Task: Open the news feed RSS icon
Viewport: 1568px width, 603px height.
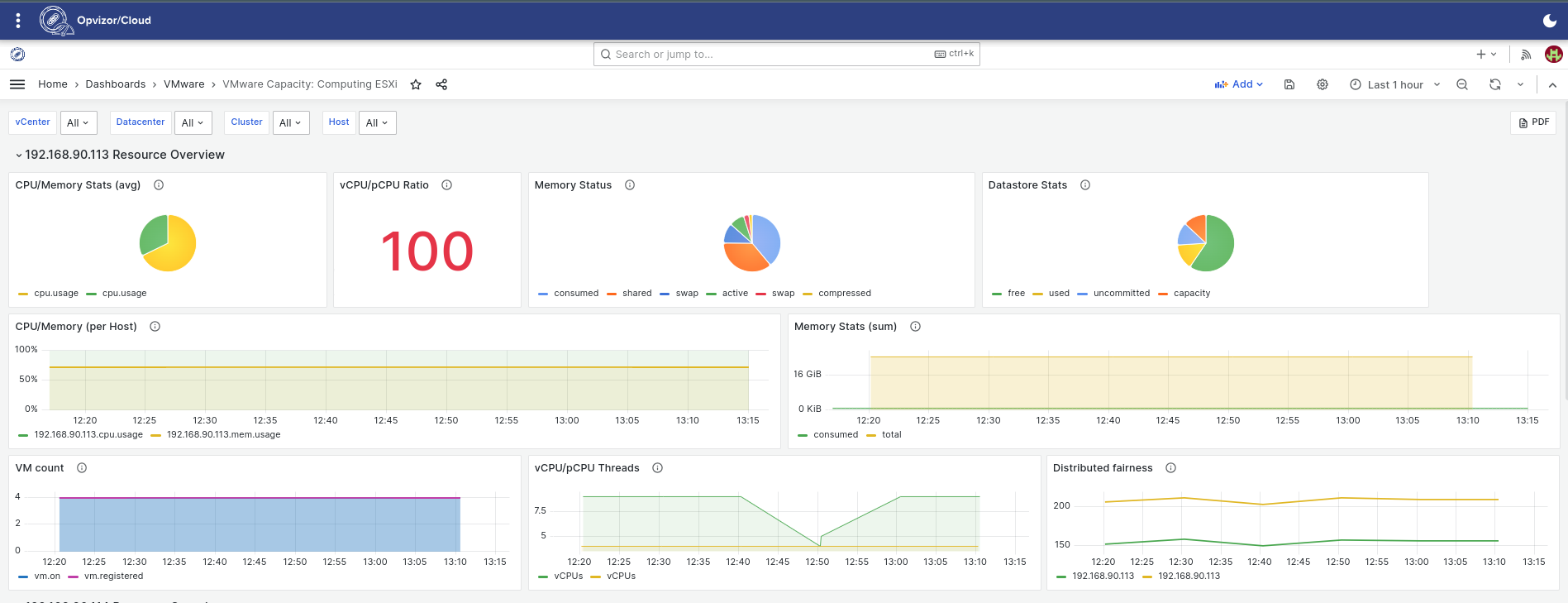Action: (x=1526, y=55)
